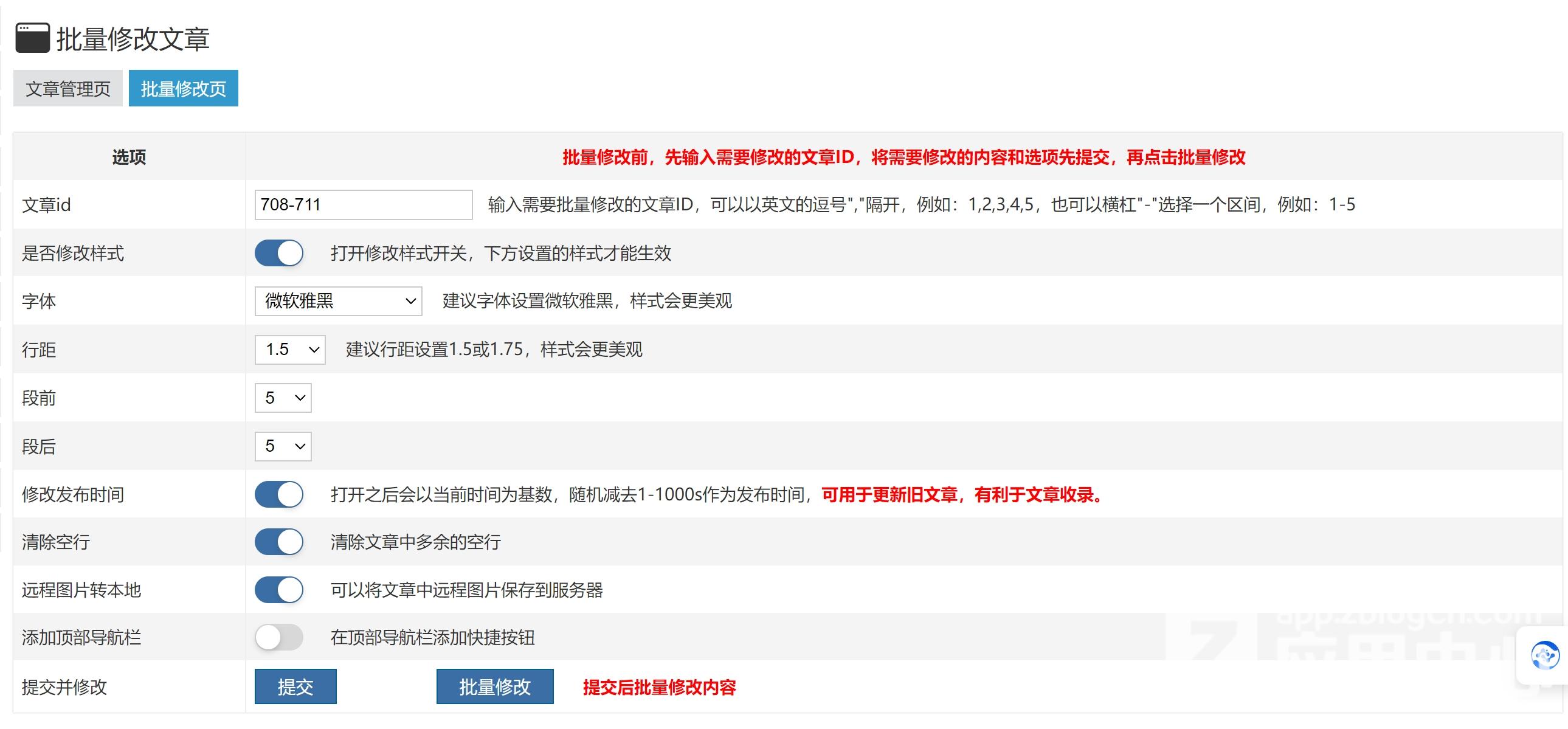The width and height of the screenshot is (1568, 729).
Task: Switch to the 文章管理页 tab
Action: click(67, 88)
